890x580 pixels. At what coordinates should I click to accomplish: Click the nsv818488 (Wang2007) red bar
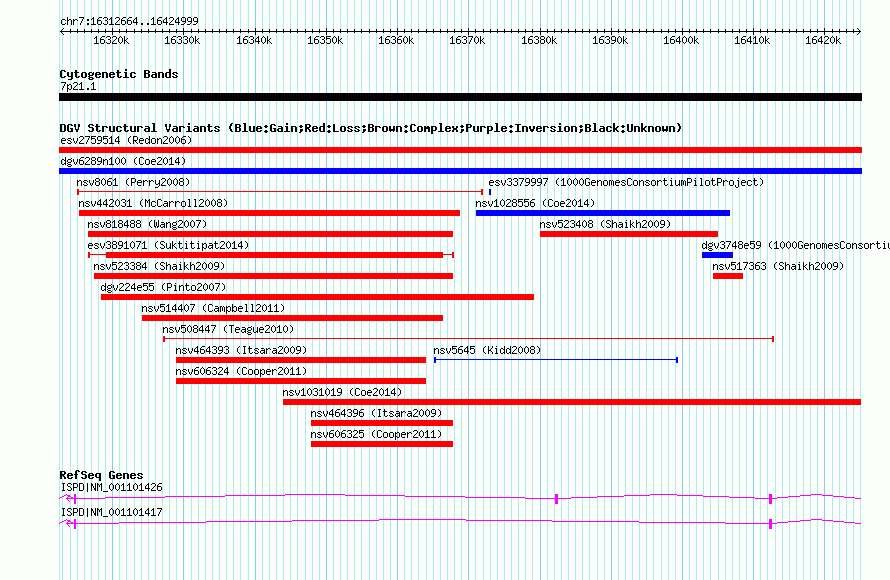pos(270,234)
